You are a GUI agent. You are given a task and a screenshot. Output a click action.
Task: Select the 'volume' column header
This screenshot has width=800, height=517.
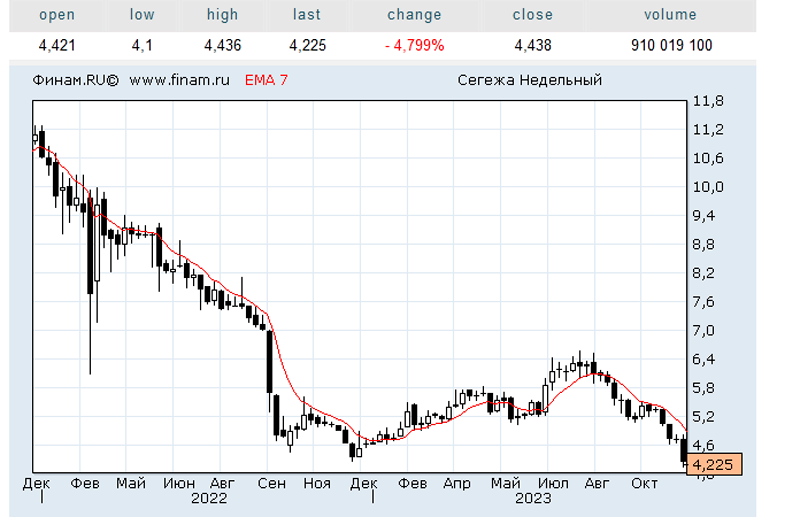coord(671,15)
